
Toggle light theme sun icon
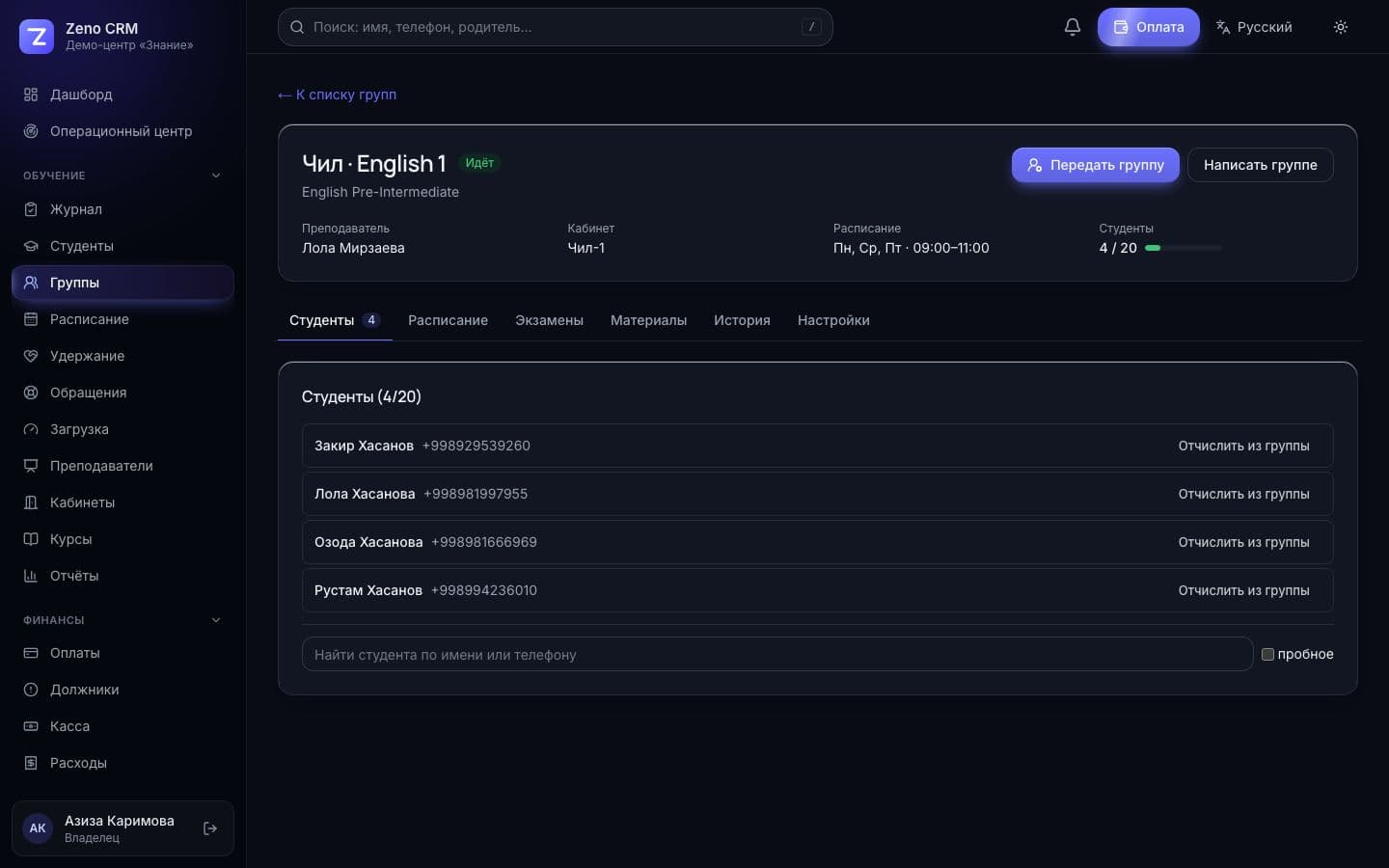pyautogui.click(x=1340, y=27)
